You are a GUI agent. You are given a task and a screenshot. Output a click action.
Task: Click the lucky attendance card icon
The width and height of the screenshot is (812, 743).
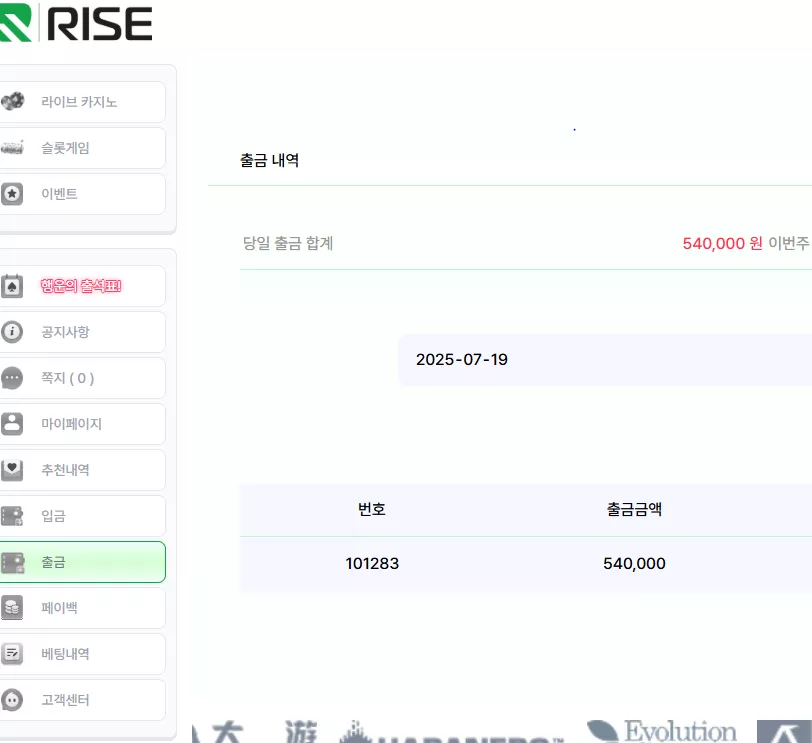coord(12,286)
